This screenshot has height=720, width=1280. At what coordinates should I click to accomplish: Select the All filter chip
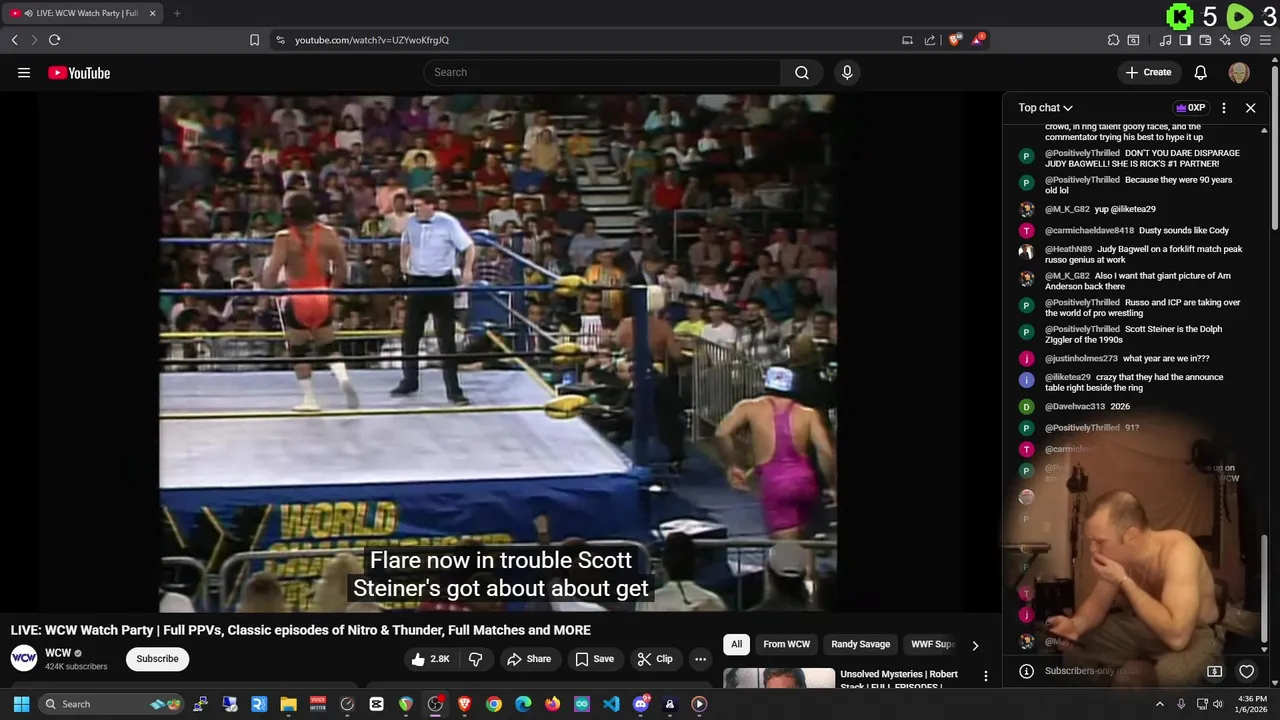(736, 644)
